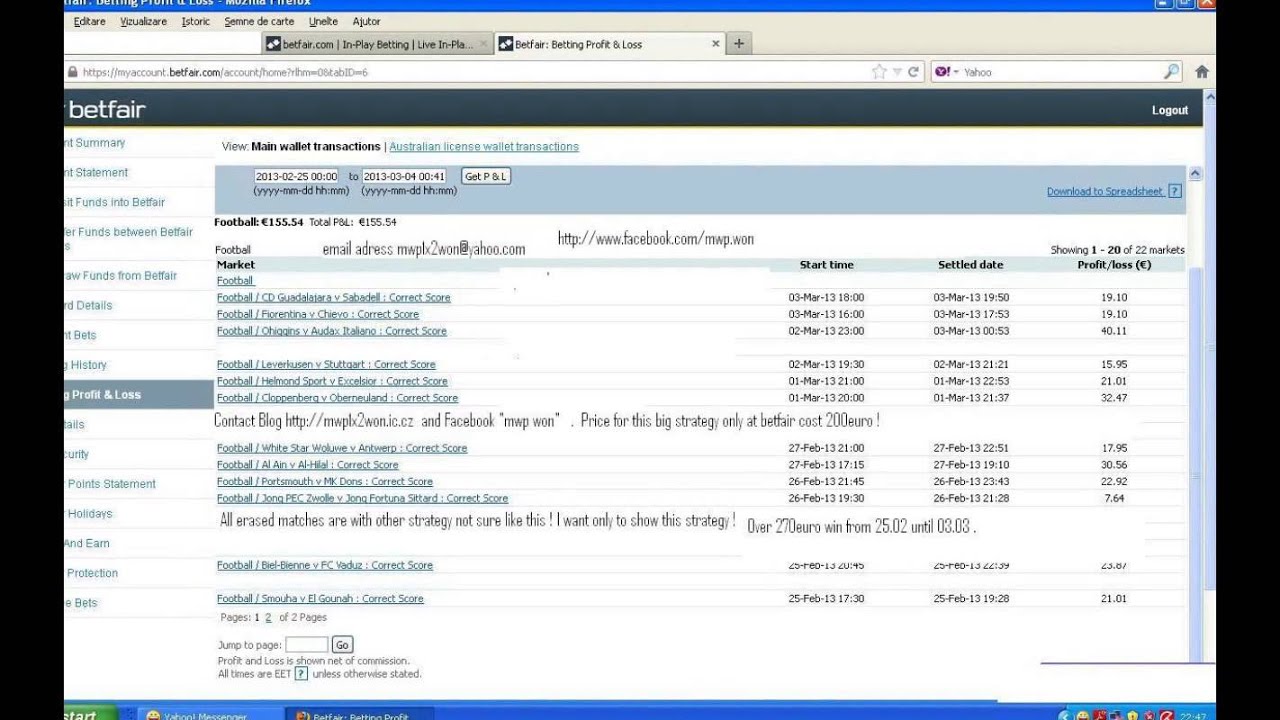Click the Start time column header
This screenshot has width=1280, height=720.
[826, 265]
